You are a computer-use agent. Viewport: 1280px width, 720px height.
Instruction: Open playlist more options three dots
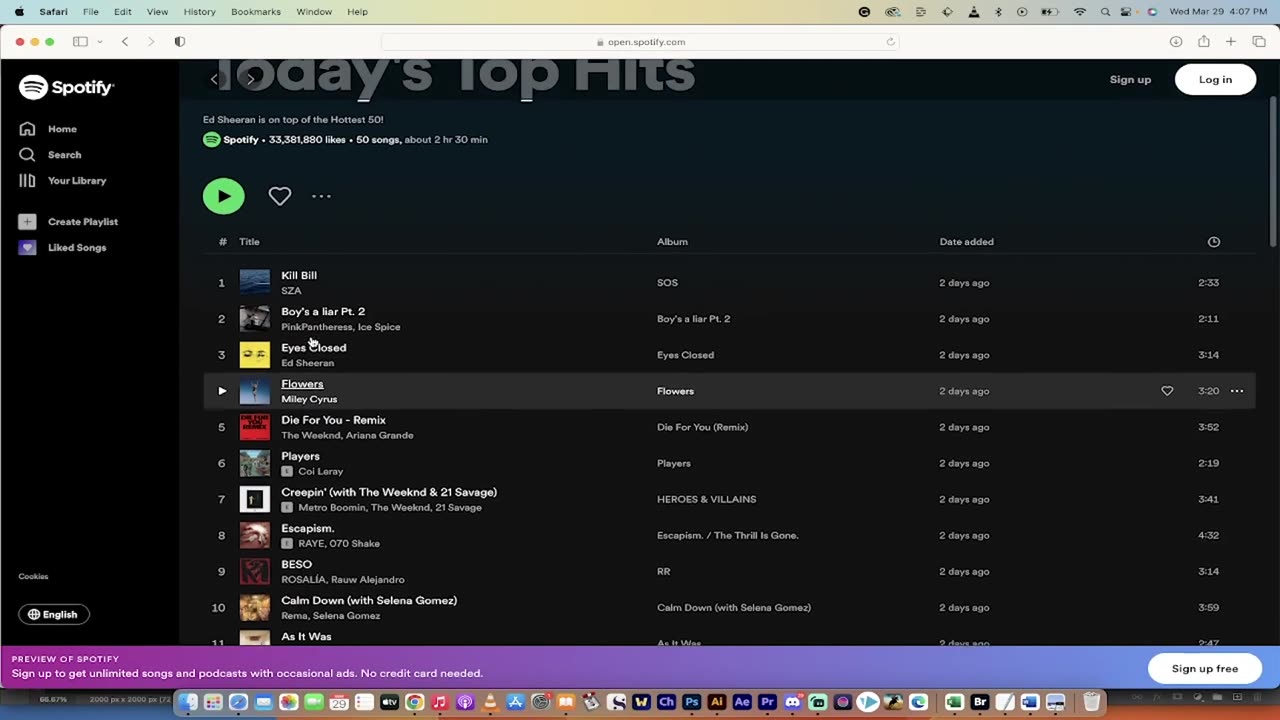point(321,196)
